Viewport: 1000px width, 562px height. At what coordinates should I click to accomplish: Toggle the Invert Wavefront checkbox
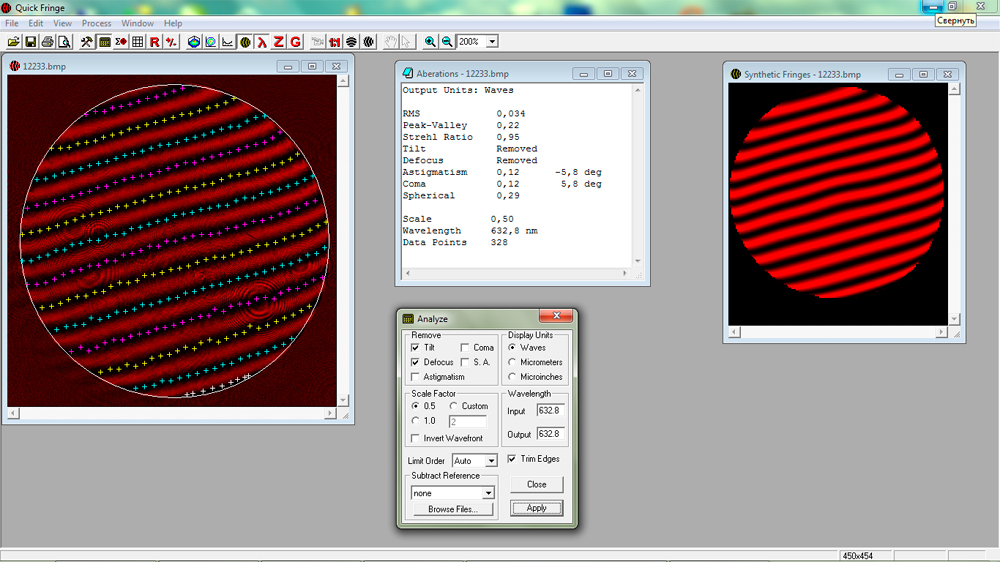click(x=415, y=438)
